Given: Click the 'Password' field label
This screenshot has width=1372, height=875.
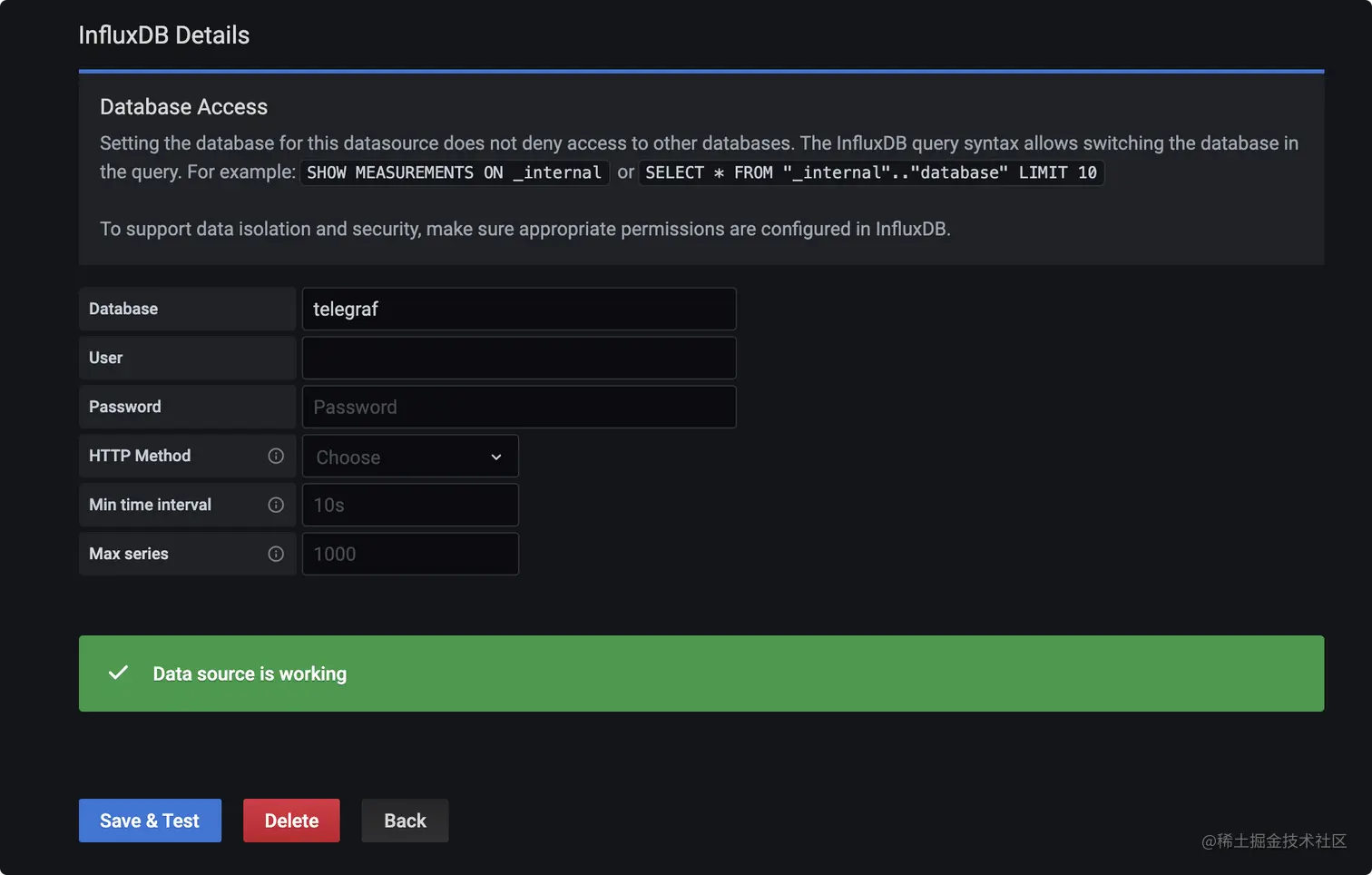Looking at the screenshot, I should [125, 407].
